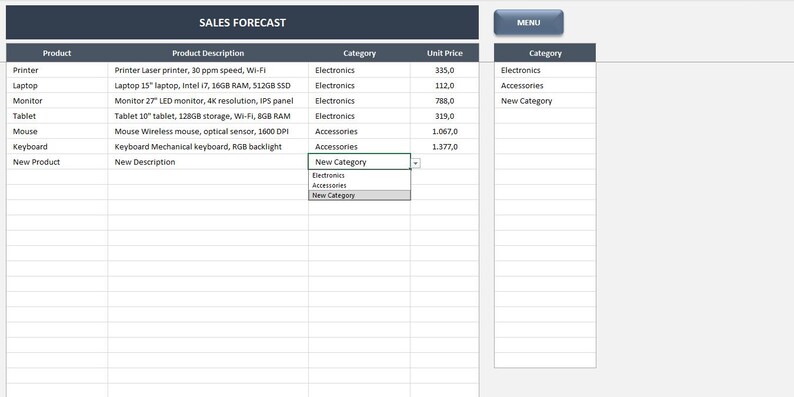Image resolution: width=794 pixels, height=397 pixels.
Task: Click the SALES FORECAST title banner
Action: [242, 22]
